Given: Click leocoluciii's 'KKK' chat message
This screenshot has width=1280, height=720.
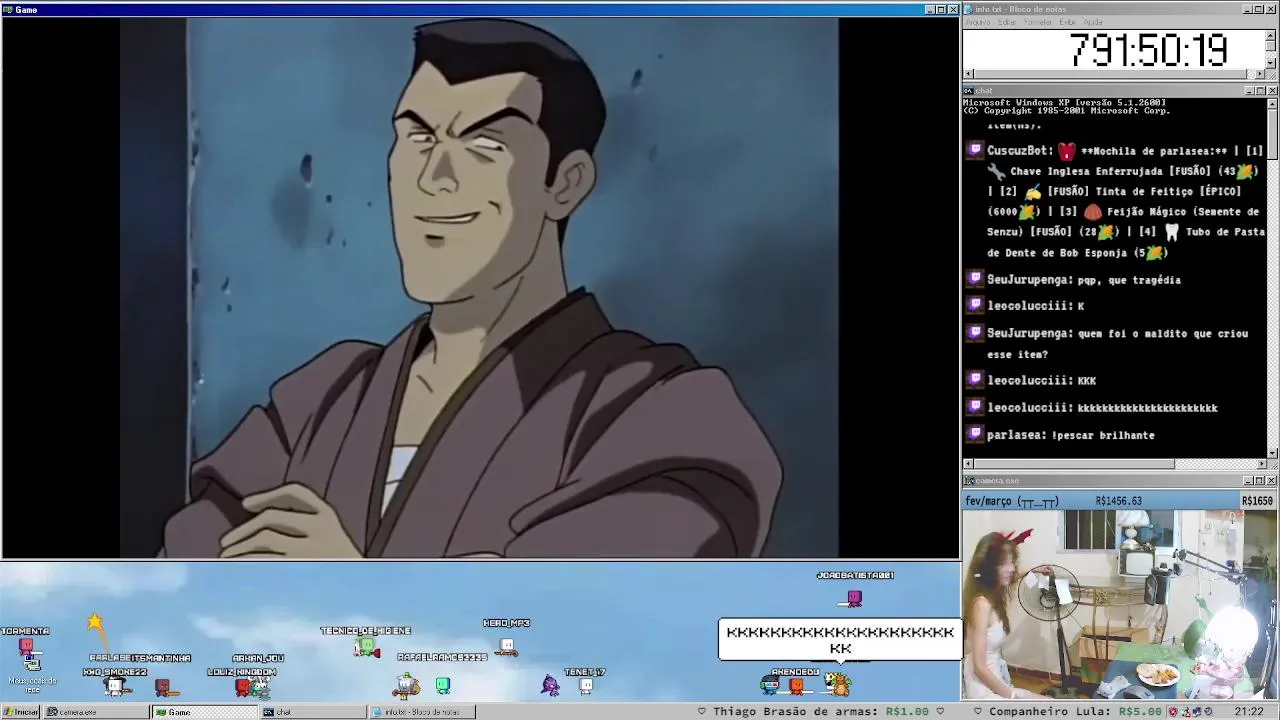Looking at the screenshot, I should click(x=1086, y=380).
